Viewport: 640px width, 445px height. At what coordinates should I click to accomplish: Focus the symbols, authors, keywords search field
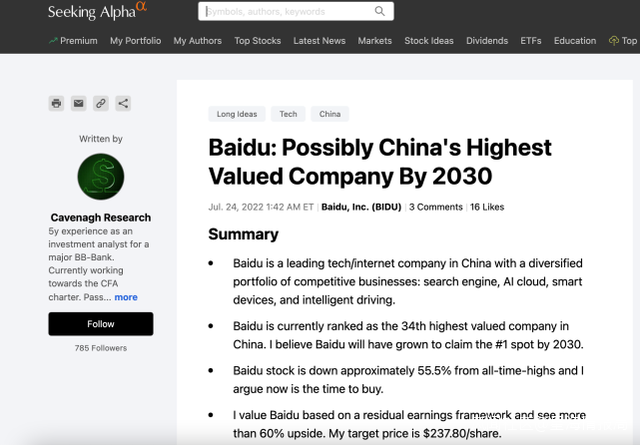[296, 11]
